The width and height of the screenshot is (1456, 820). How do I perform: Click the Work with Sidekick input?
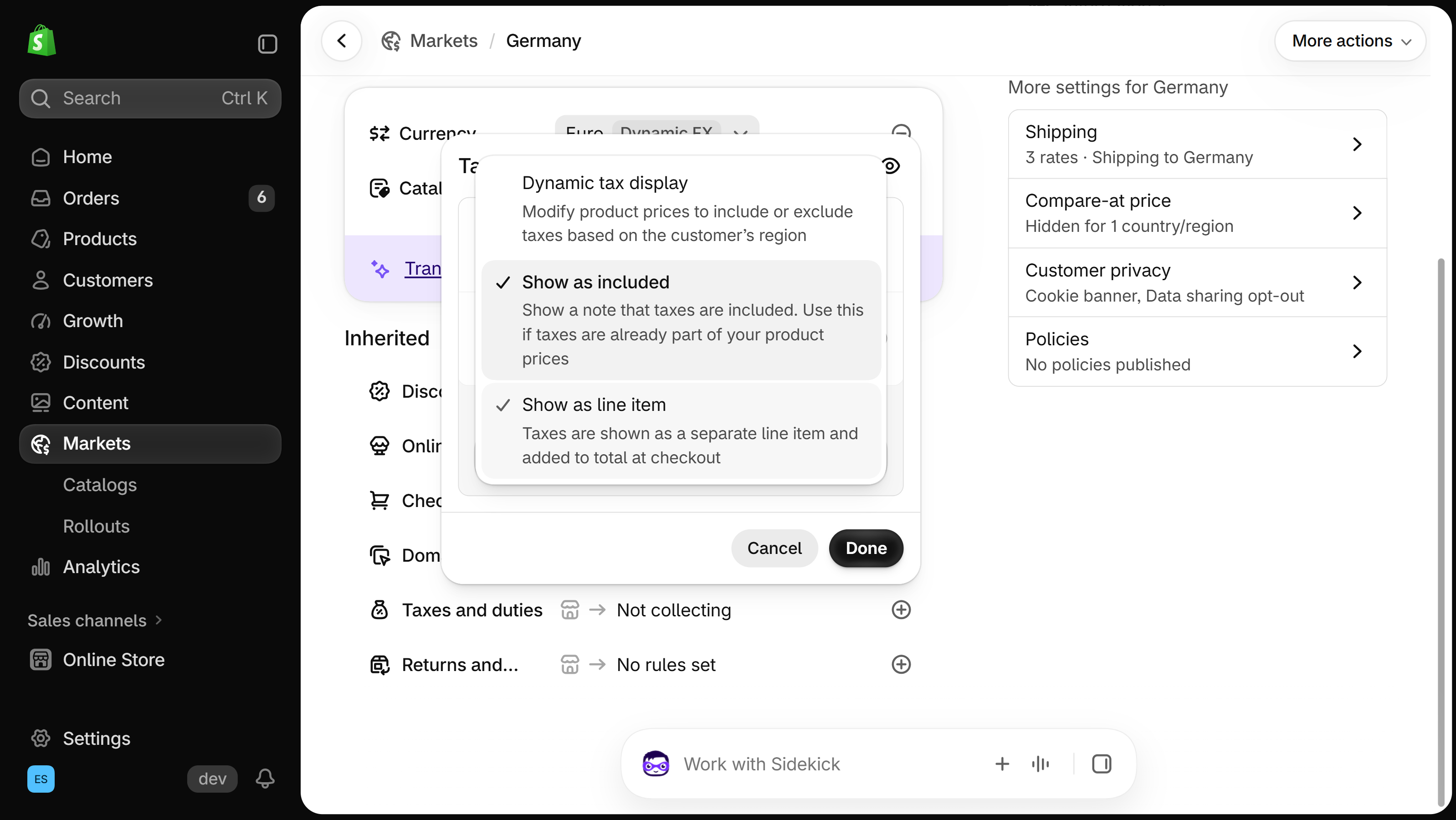click(x=761, y=764)
